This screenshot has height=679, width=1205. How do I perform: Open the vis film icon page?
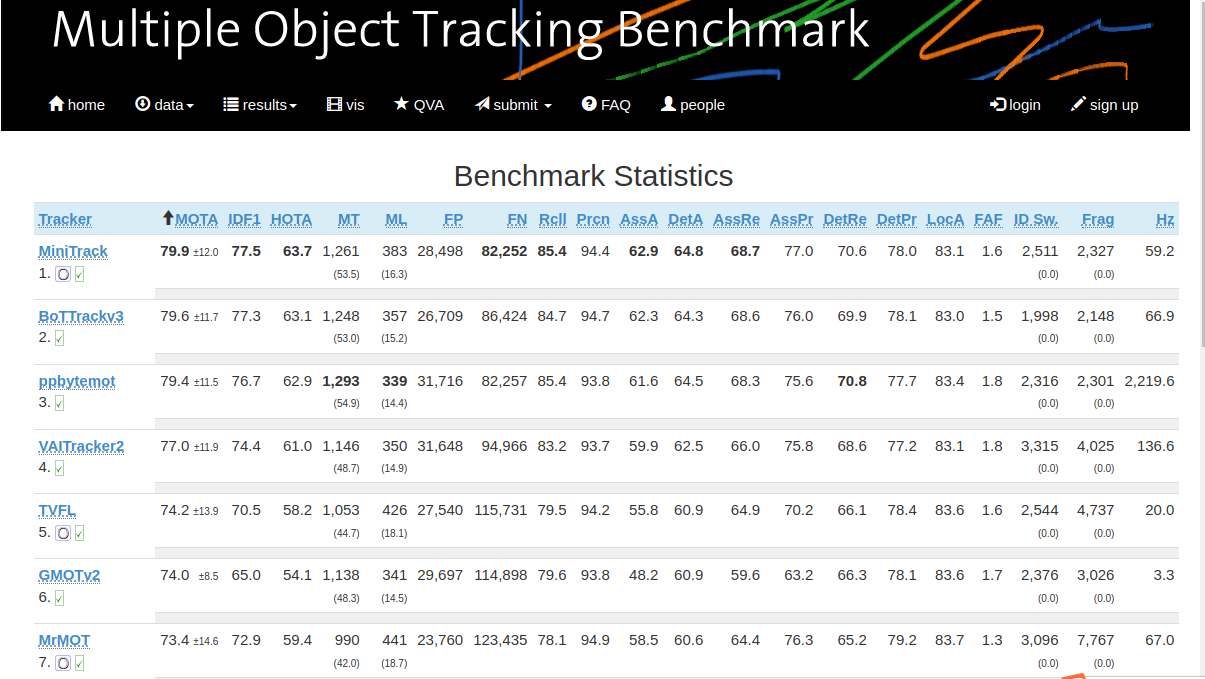click(x=334, y=104)
